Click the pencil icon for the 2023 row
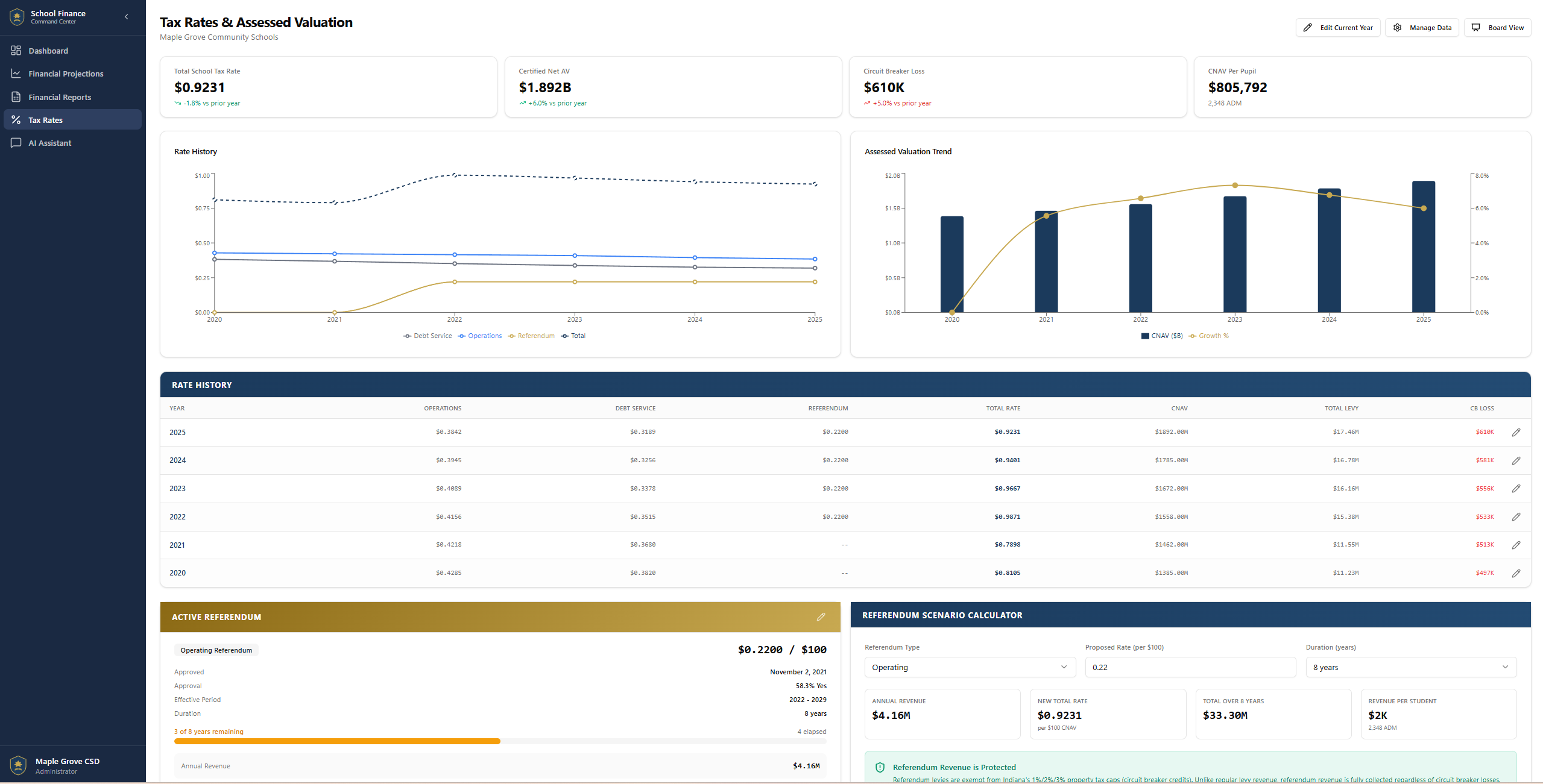The image size is (1543, 784). (x=1516, y=488)
